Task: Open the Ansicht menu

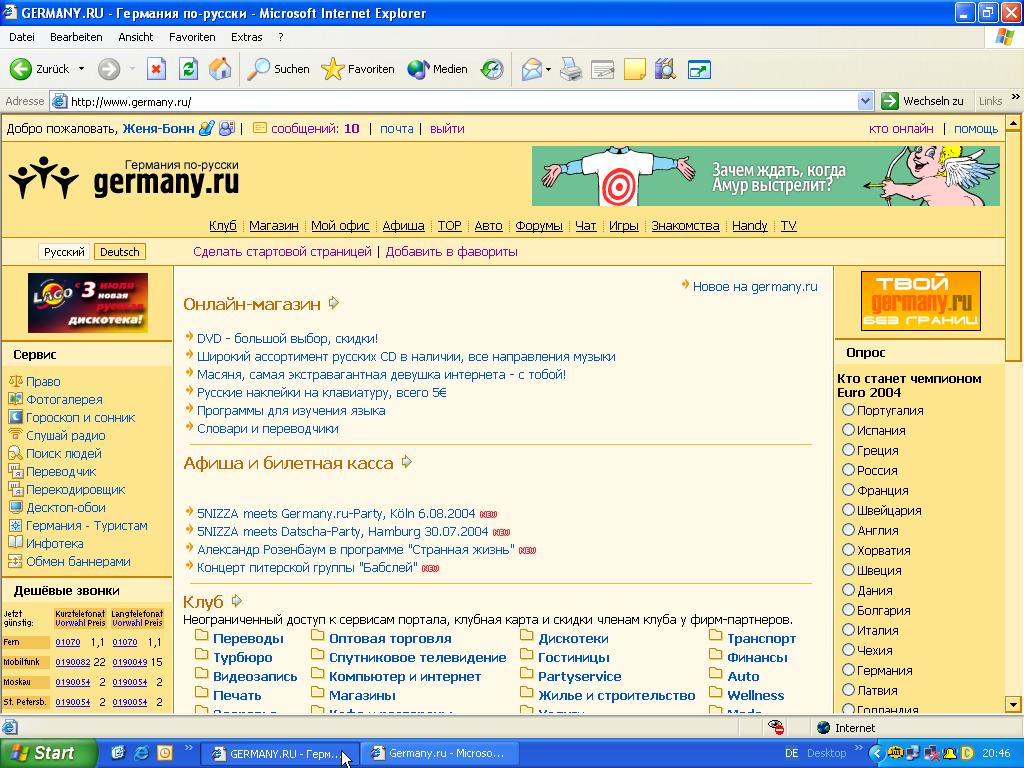Action: tap(136, 37)
